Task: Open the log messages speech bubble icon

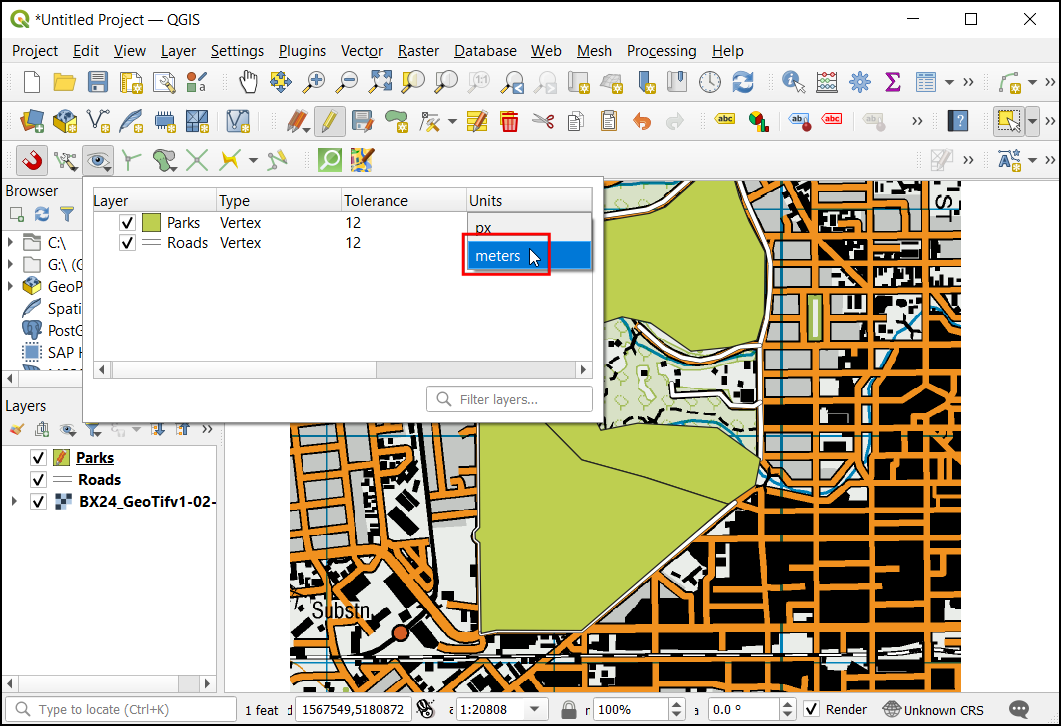Action: (1019, 710)
